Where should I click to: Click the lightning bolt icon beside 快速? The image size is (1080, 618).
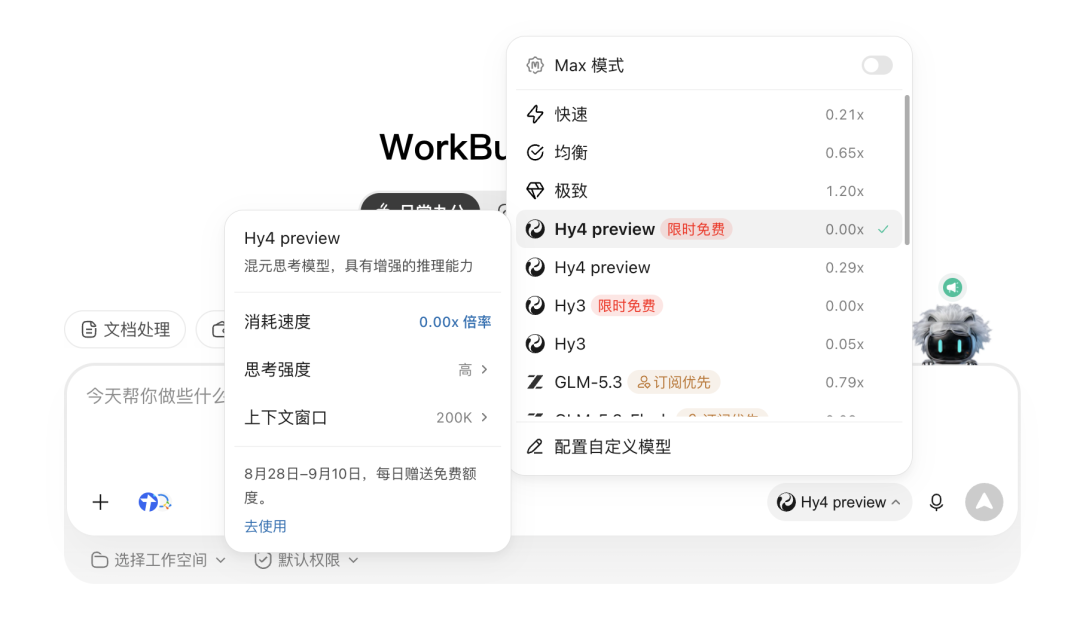pyautogui.click(x=535, y=114)
